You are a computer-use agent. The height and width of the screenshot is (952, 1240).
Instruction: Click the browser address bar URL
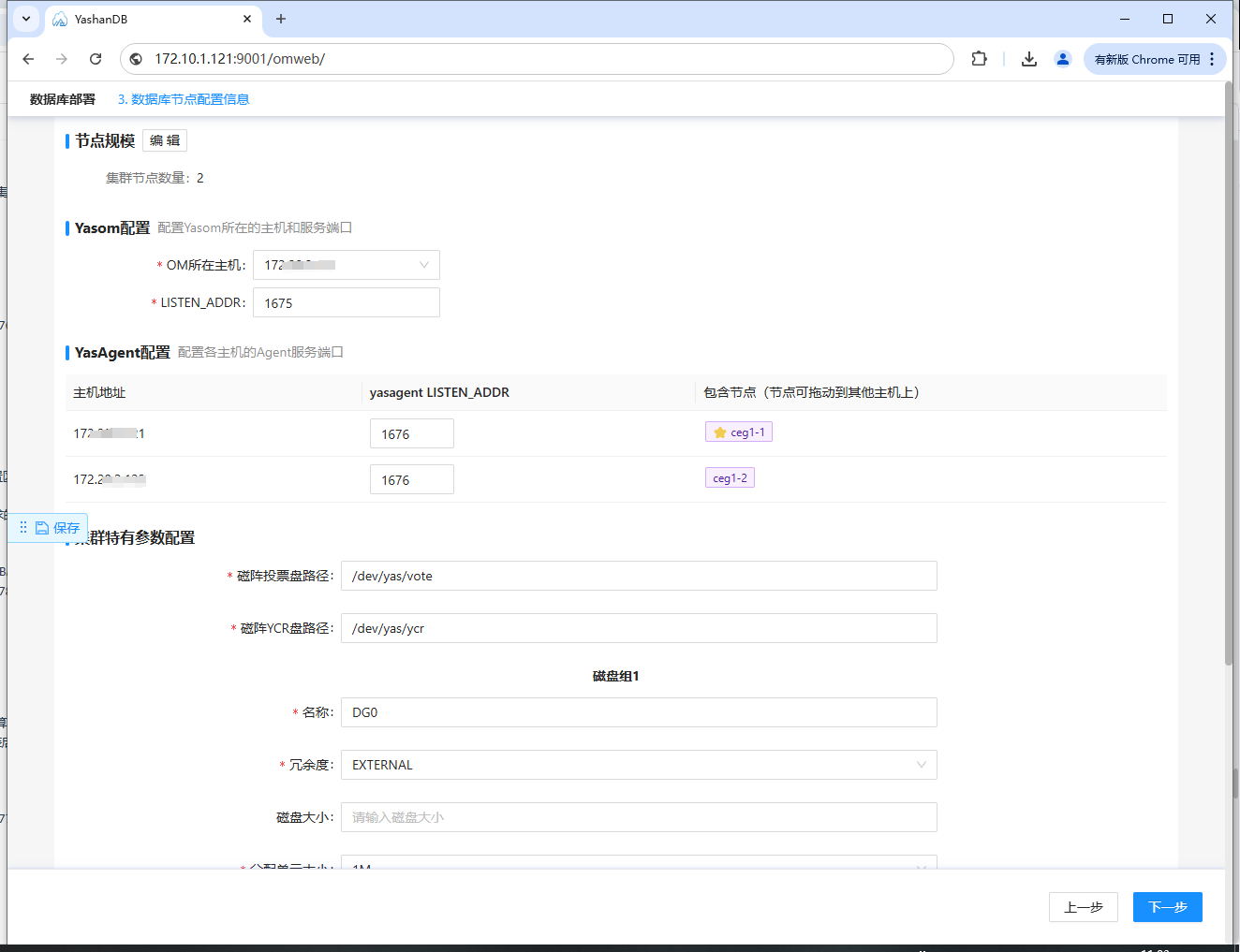point(240,59)
